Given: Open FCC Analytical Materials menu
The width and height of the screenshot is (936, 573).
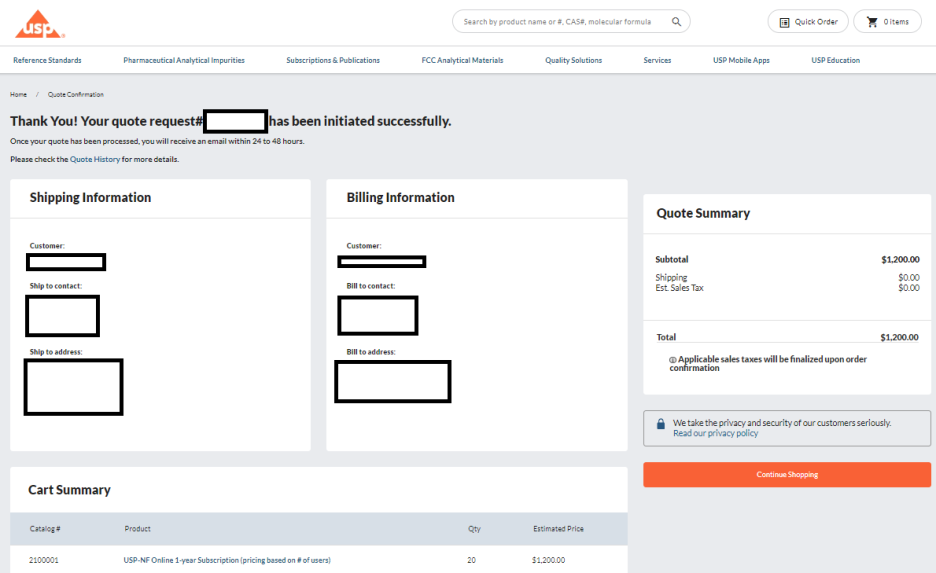Looking at the screenshot, I should [463, 60].
